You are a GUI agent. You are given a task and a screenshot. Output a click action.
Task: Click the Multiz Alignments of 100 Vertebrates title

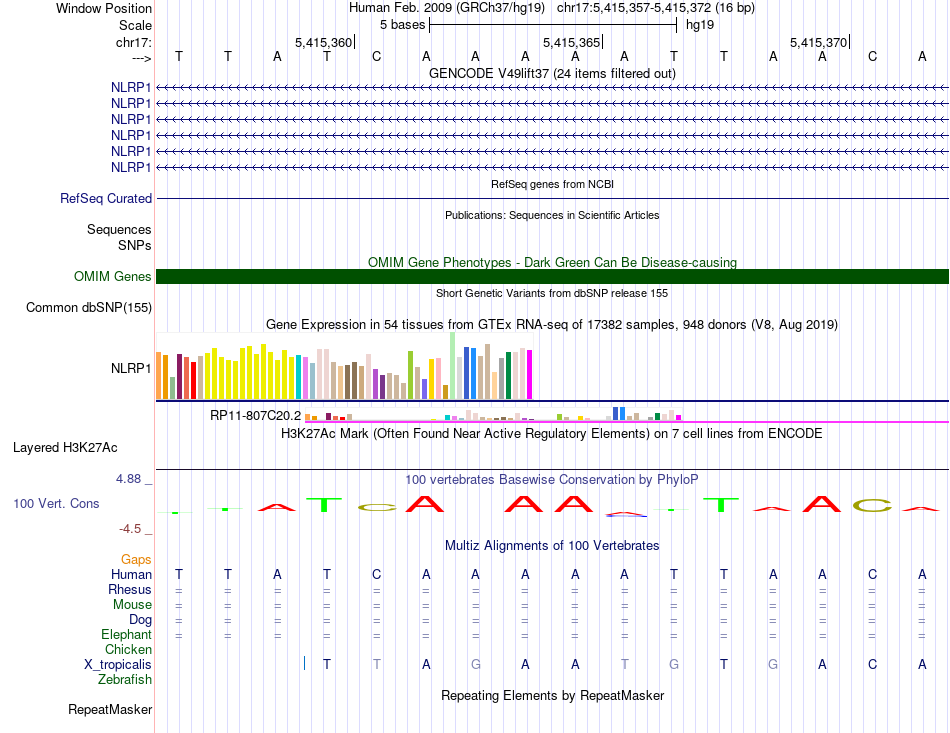click(x=552, y=545)
